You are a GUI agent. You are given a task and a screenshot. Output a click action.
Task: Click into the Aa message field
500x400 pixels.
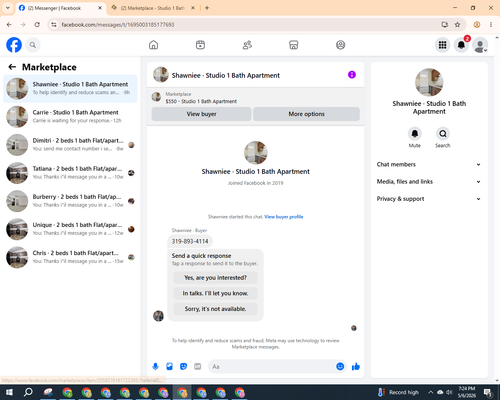pos(272,367)
